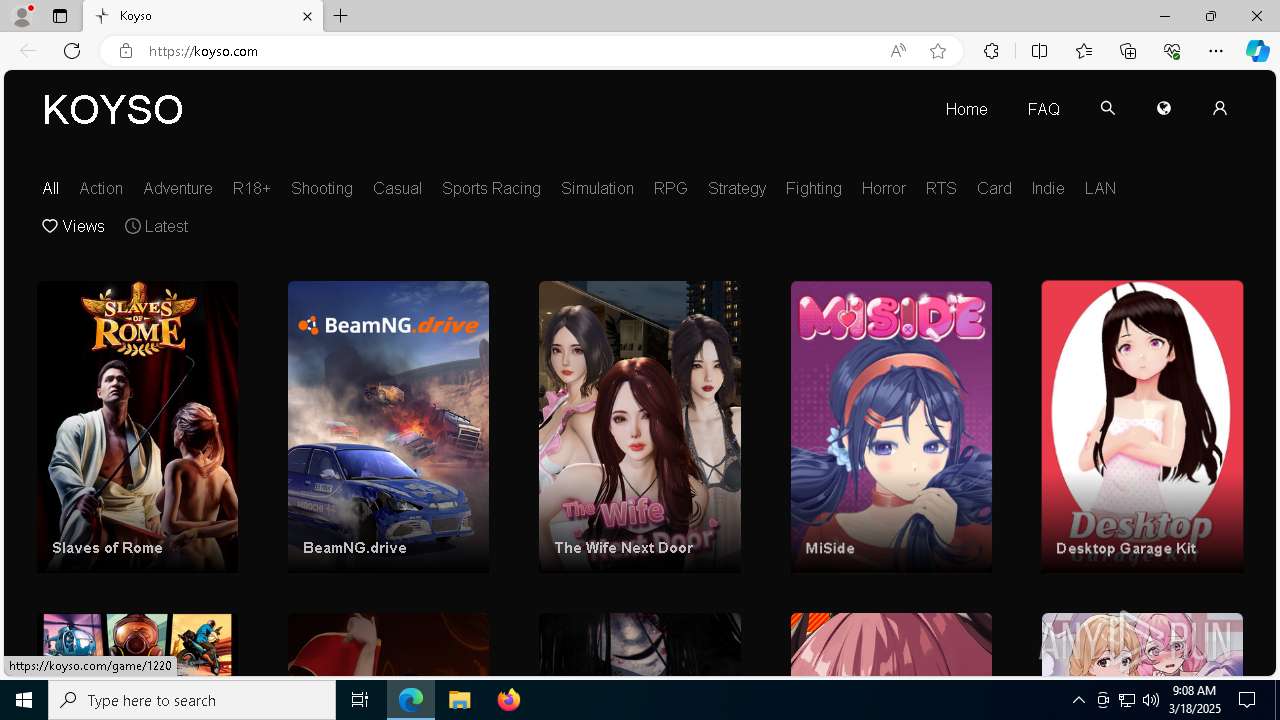Enable Read aloud in address bar
1280x720 pixels.
tap(898, 51)
